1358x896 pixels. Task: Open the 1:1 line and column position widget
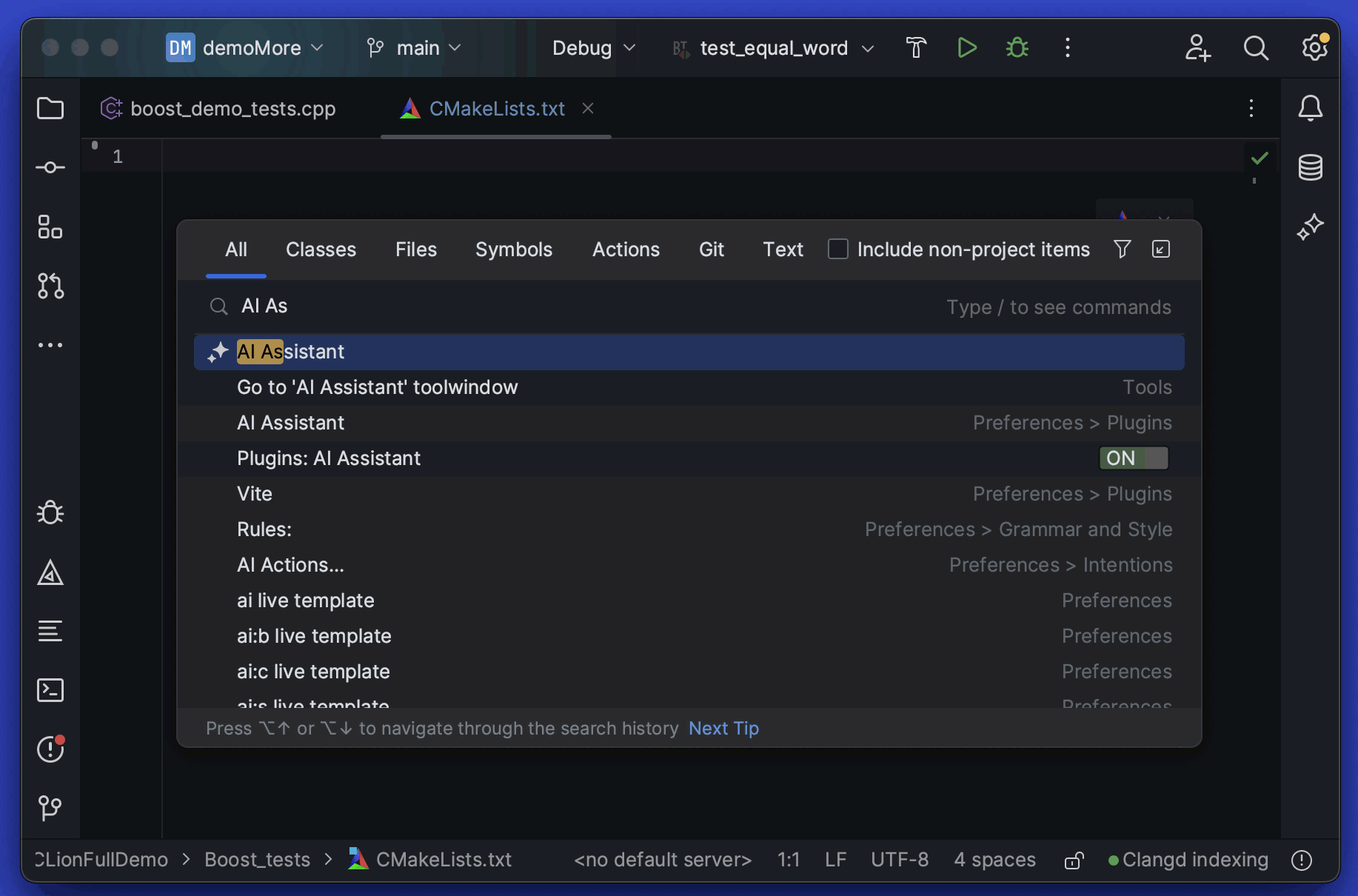(x=789, y=860)
